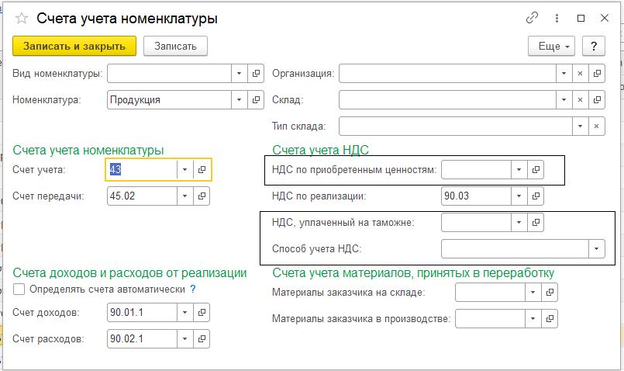Open the Вид номенклатуры record icon
Image resolution: width=624 pixels, height=371 pixels.
256,73
